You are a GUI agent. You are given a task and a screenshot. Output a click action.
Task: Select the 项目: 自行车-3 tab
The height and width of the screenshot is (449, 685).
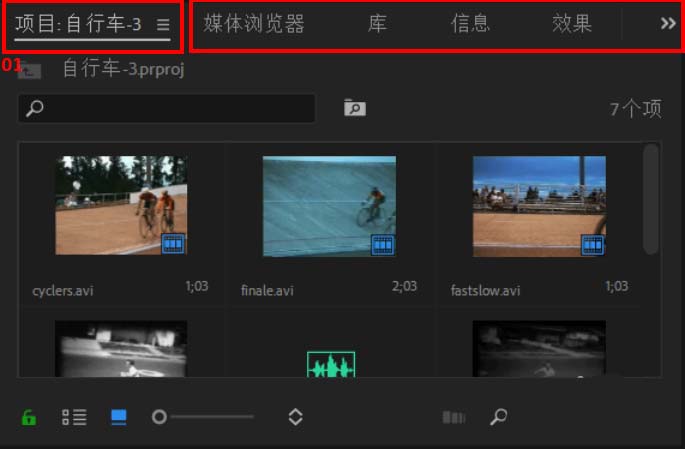78,24
